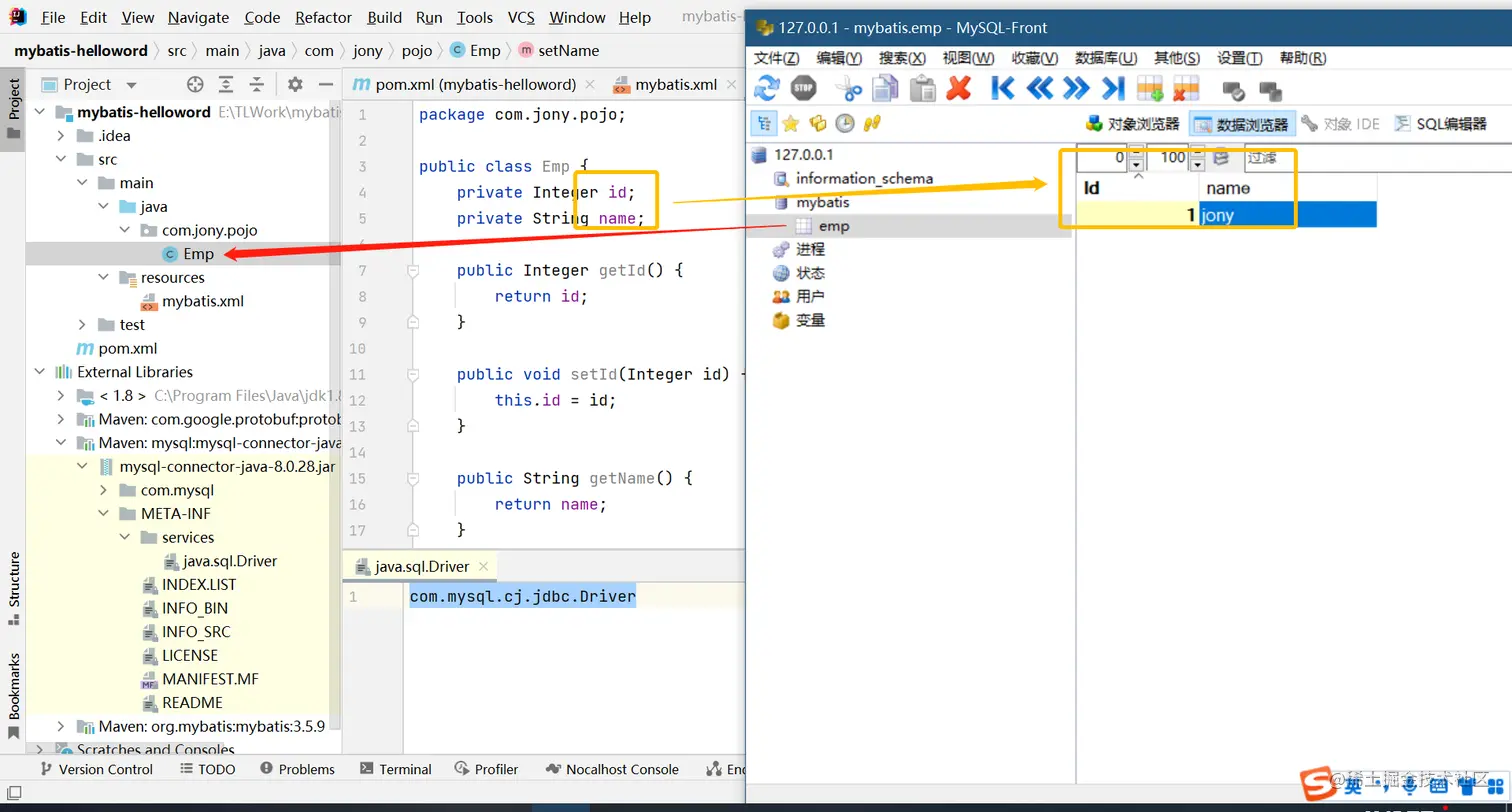Switch to the mybatis.xml editor tab
The height and width of the screenshot is (812, 1512).
click(x=676, y=84)
